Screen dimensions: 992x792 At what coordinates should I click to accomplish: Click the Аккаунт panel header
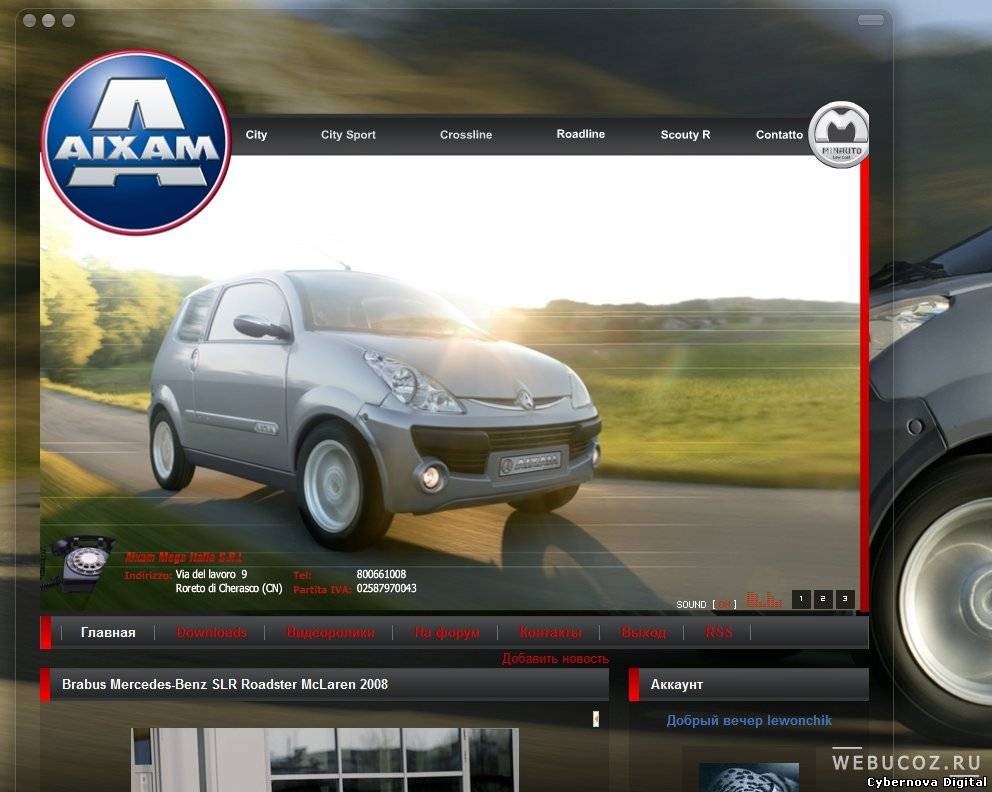pos(749,684)
